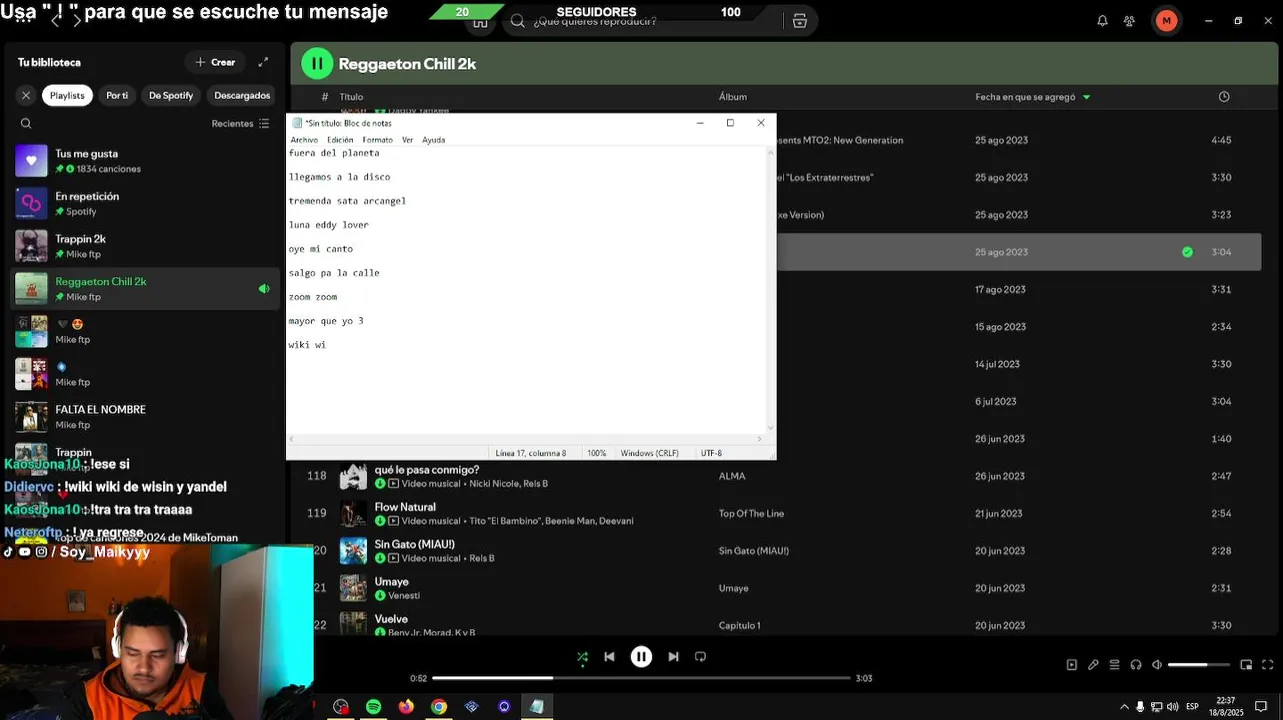
Task: Sort by Fecha en que se agregó
Action: click(x=1033, y=97)
